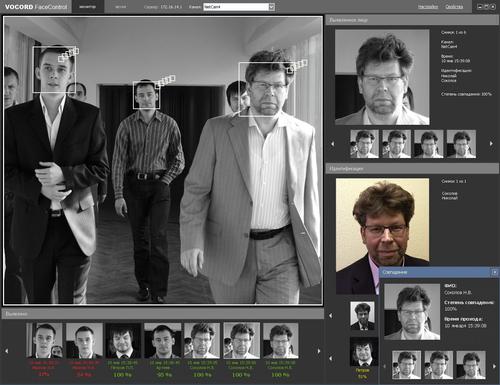
Task: Advance thumbnails in the Совпадение popup
Action: tap(494, 366)
